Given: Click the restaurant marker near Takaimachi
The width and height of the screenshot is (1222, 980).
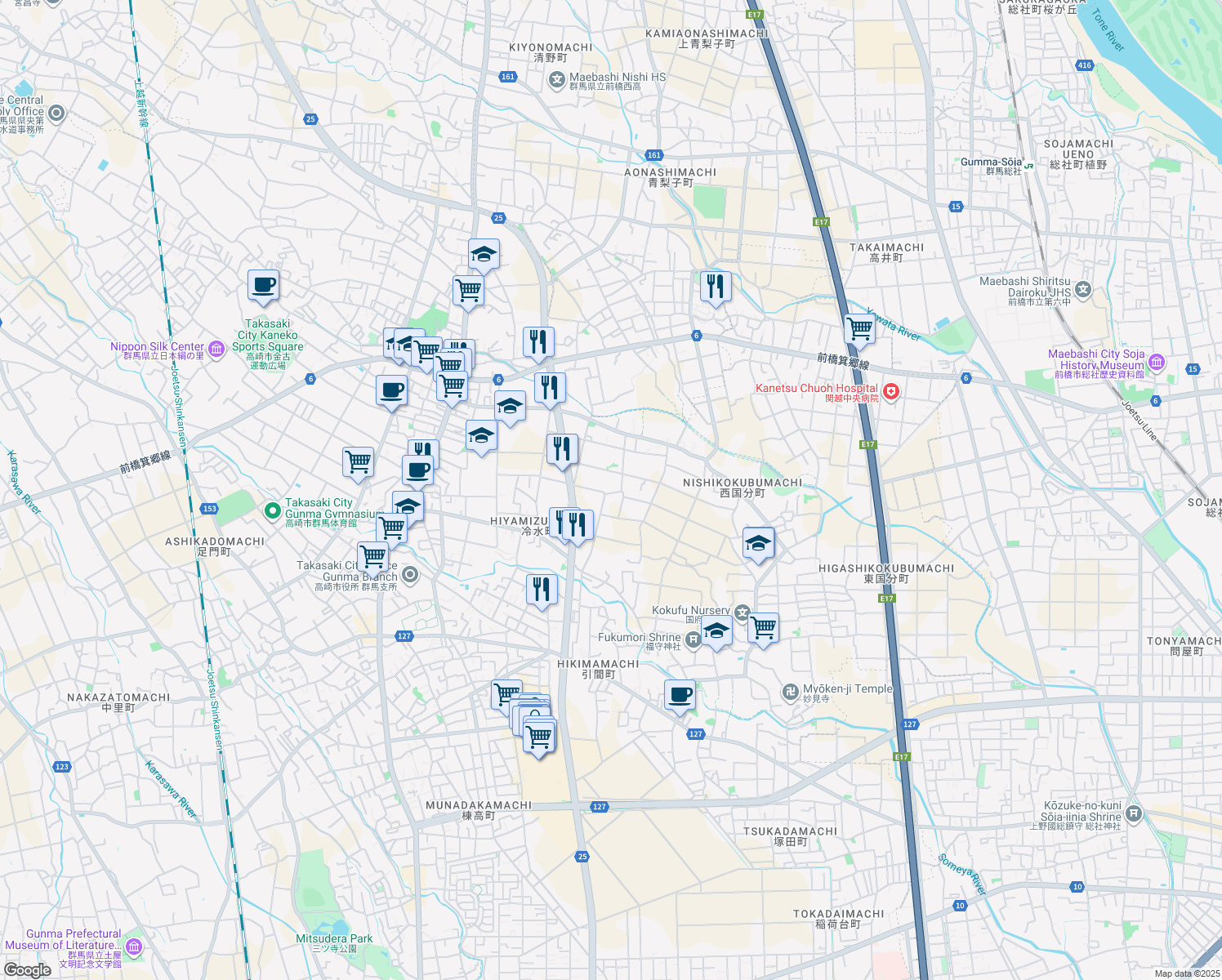Looking at the screenshot, I should click(x=716, y=287).
